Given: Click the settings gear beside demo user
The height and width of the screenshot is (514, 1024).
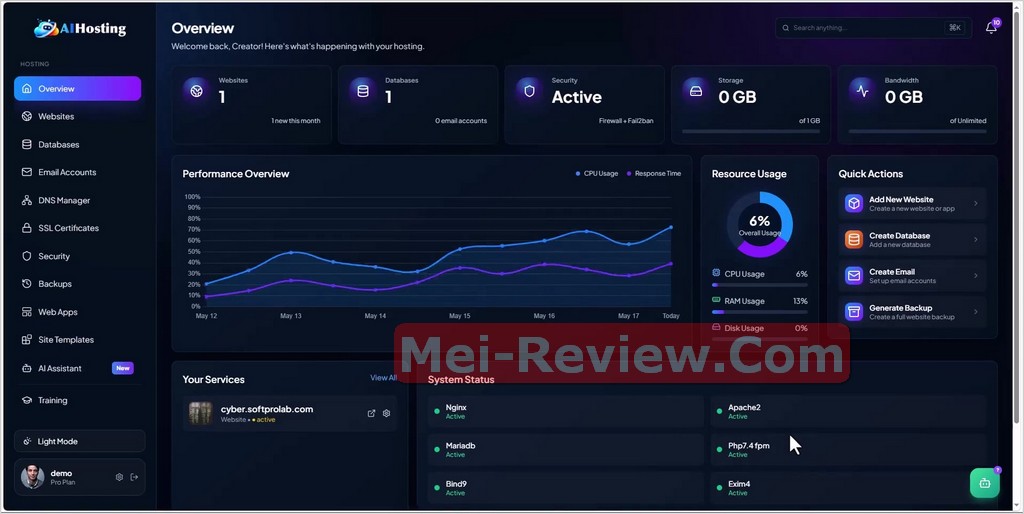Looking at the screenshot, I should click(119, 477).
